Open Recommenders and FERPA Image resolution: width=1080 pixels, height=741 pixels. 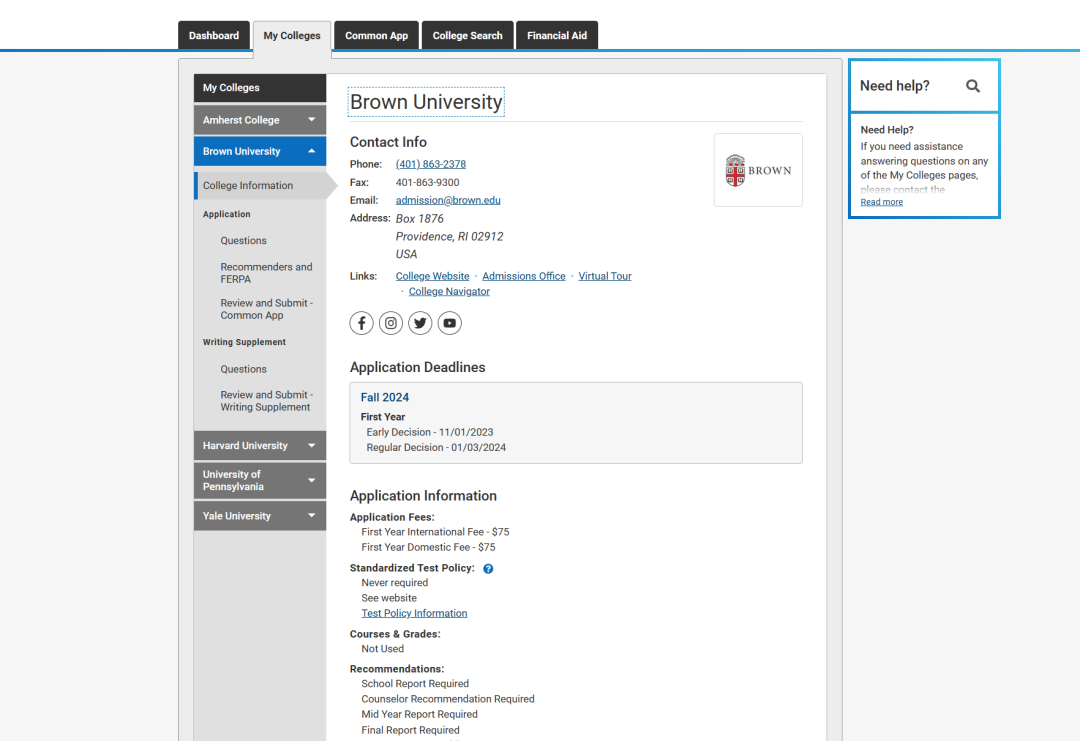click(x=266, y=273)
